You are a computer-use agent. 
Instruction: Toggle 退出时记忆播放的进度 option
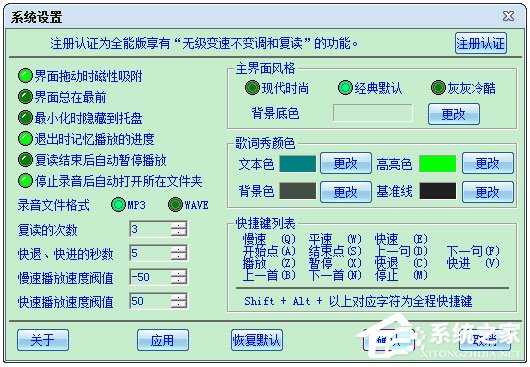86,139
